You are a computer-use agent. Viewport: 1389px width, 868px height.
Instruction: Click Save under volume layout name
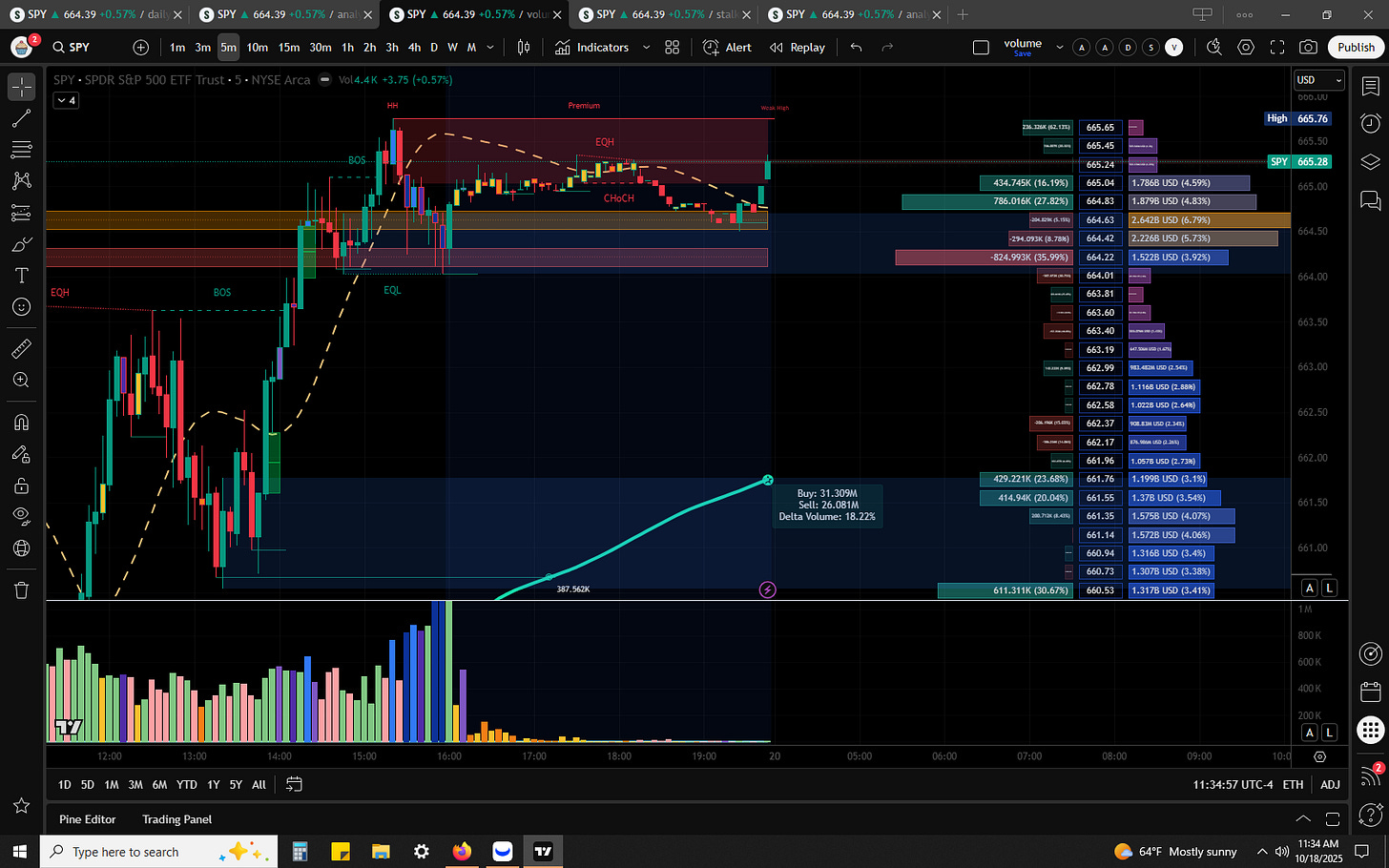(1023, 54)
